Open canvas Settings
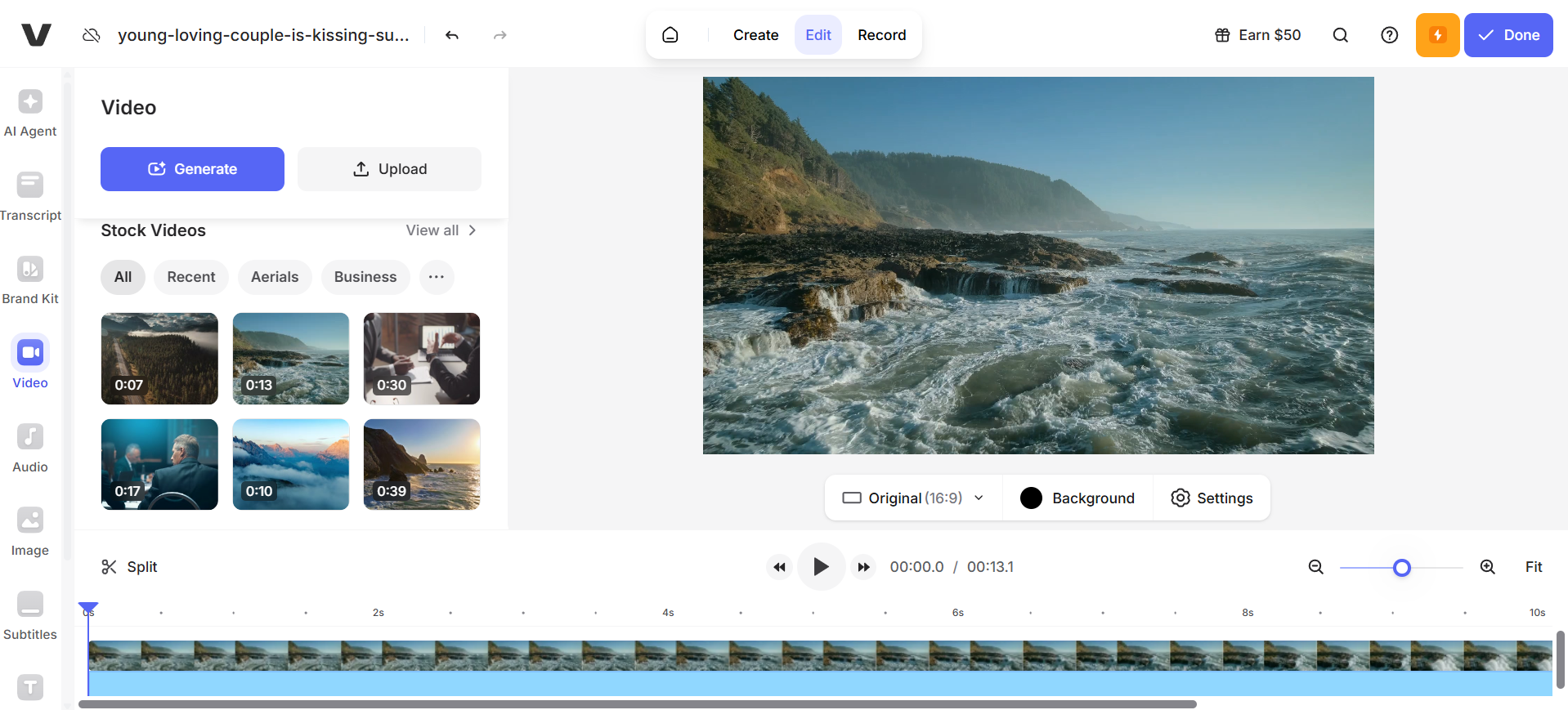 click(1212, 498)
